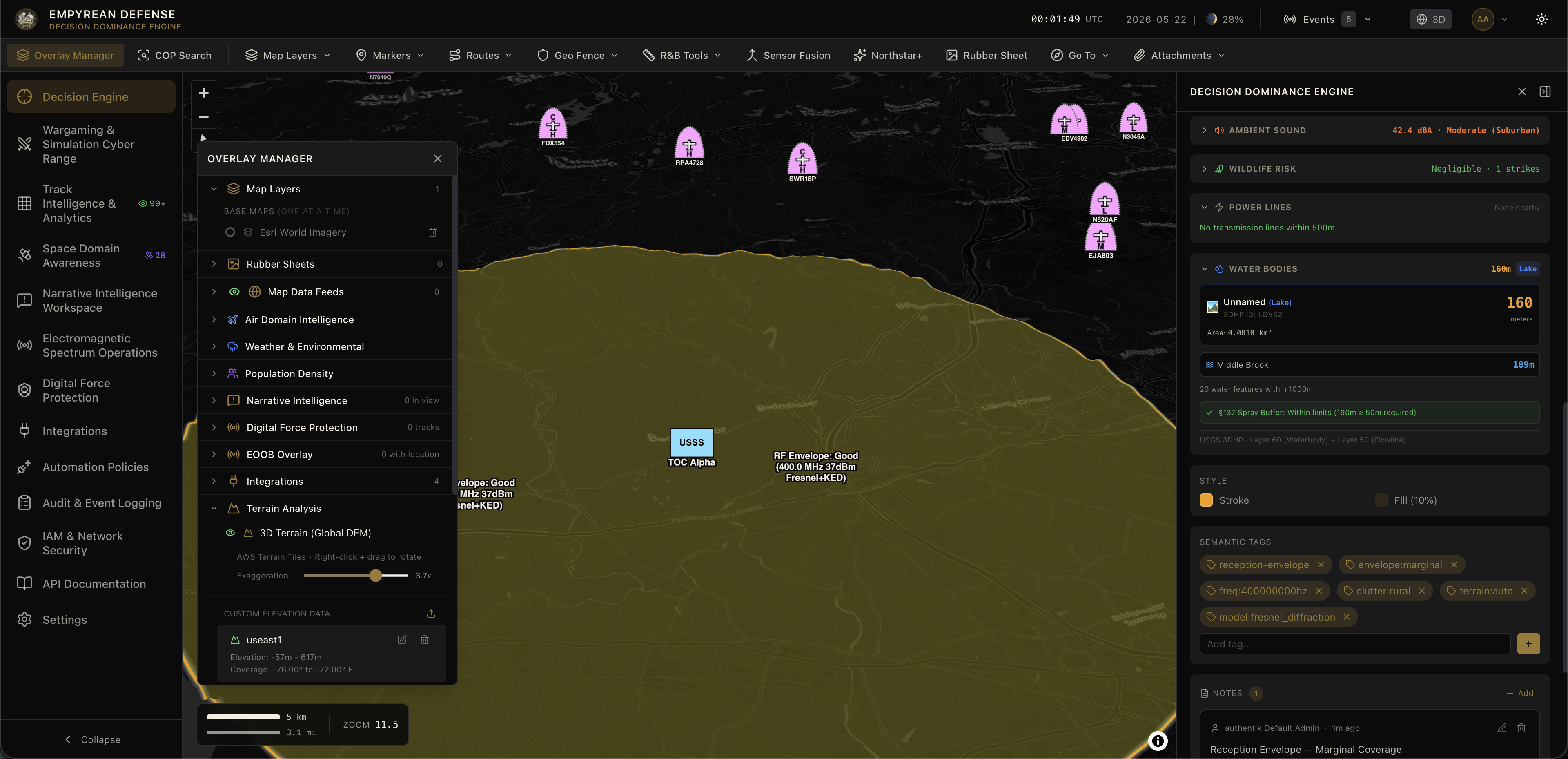Open the Routes menu

click(480, 56)
